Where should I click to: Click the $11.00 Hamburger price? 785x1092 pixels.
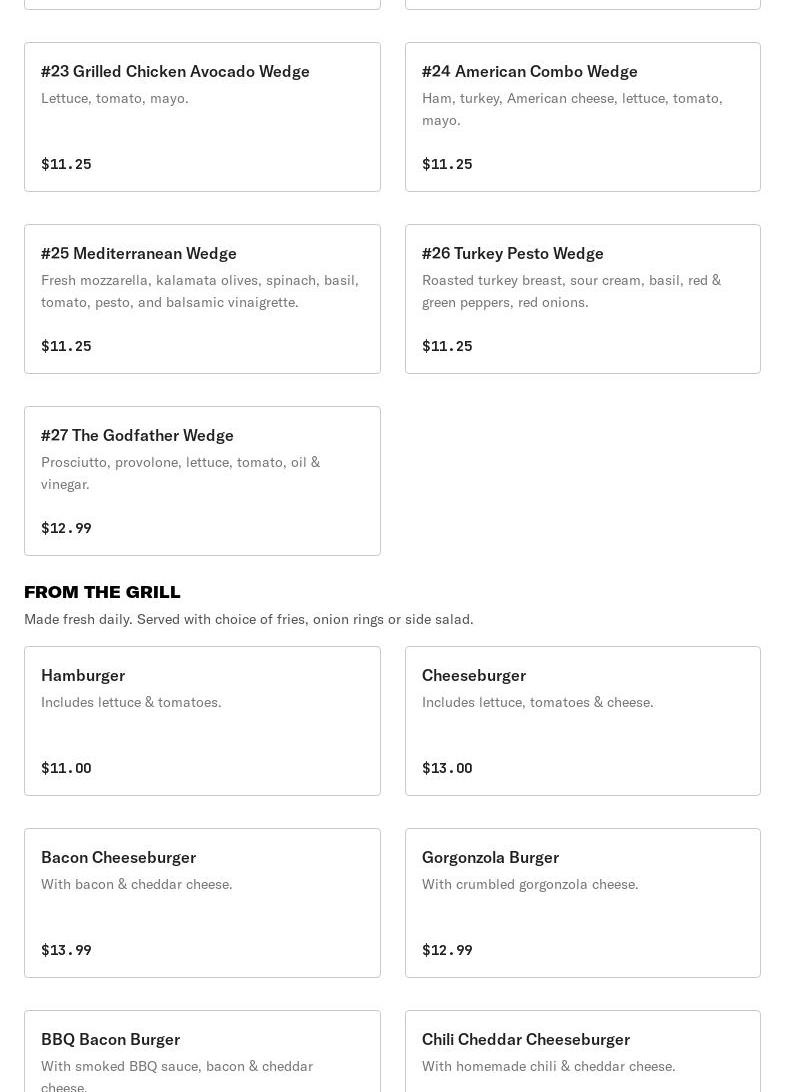point(66,768)
